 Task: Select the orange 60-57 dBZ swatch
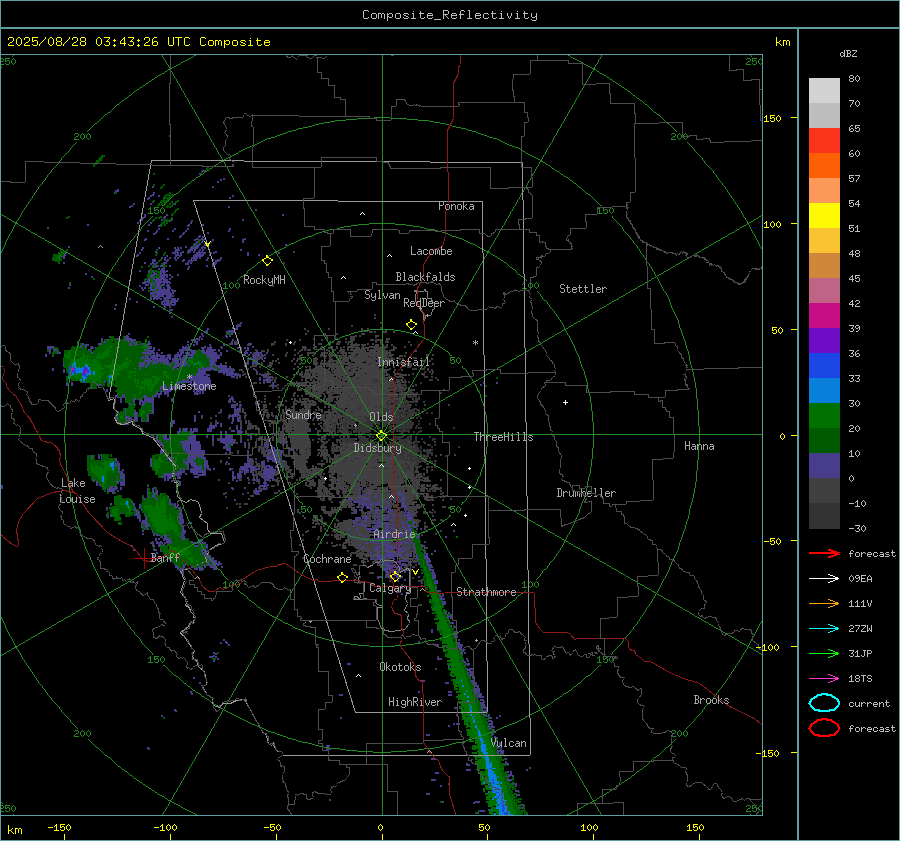824,165
